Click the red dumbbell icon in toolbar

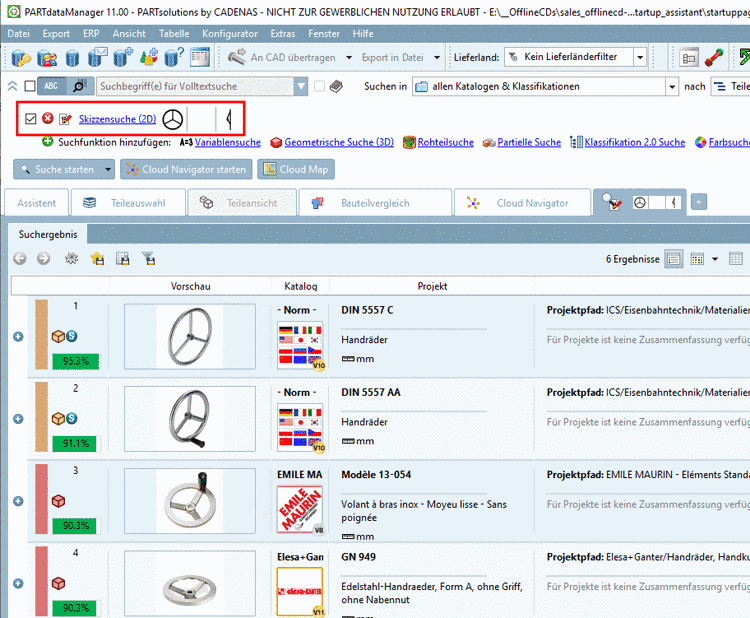coord(714,57)
